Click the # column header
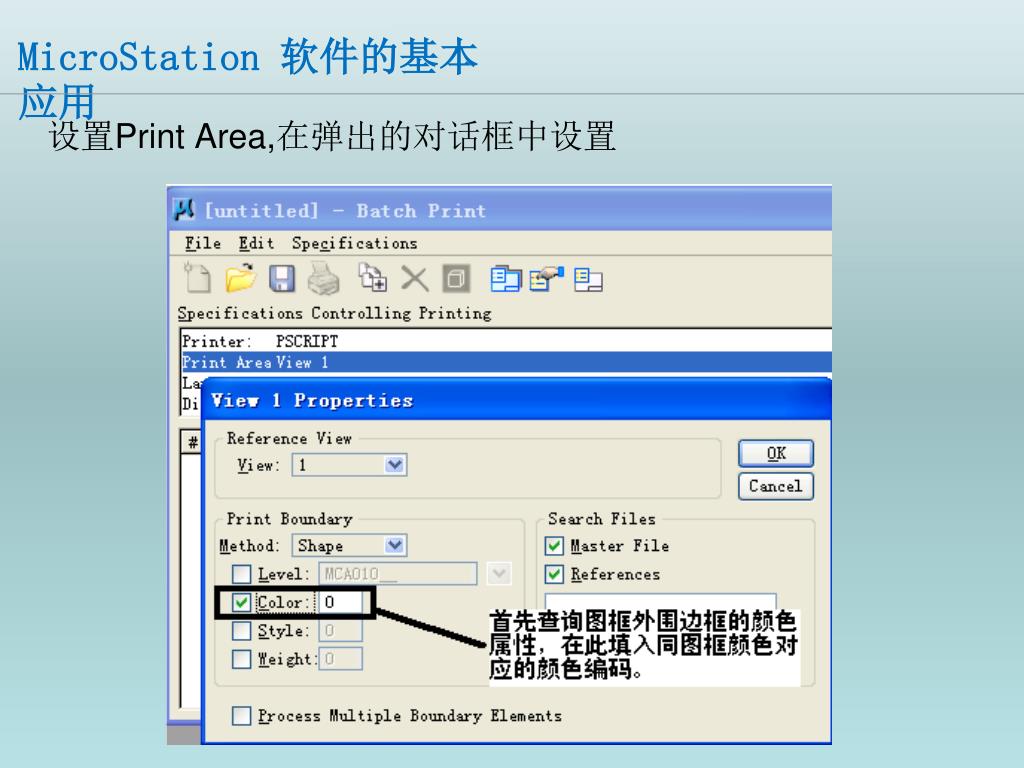The image size is (1024, 768). tap(192, 443)
